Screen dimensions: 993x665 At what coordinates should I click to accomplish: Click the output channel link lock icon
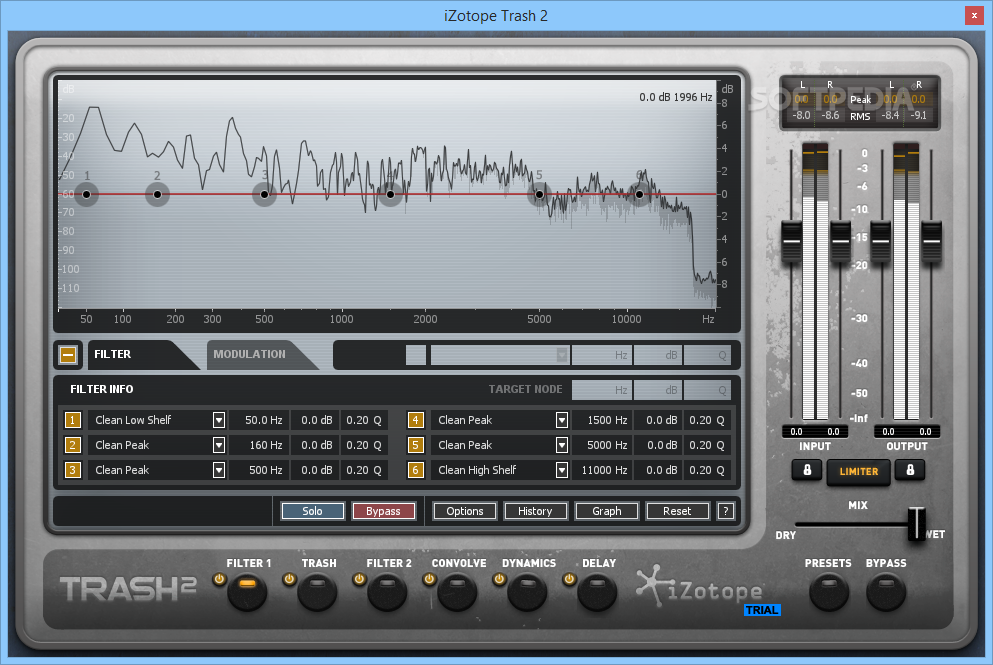pos(910,470)
